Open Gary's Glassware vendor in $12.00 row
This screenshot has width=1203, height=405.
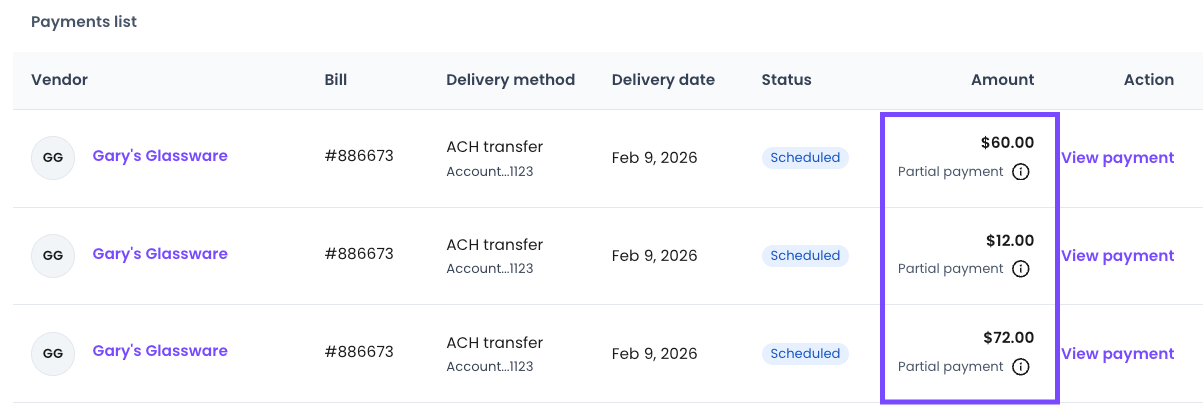(x=160, y=254)
